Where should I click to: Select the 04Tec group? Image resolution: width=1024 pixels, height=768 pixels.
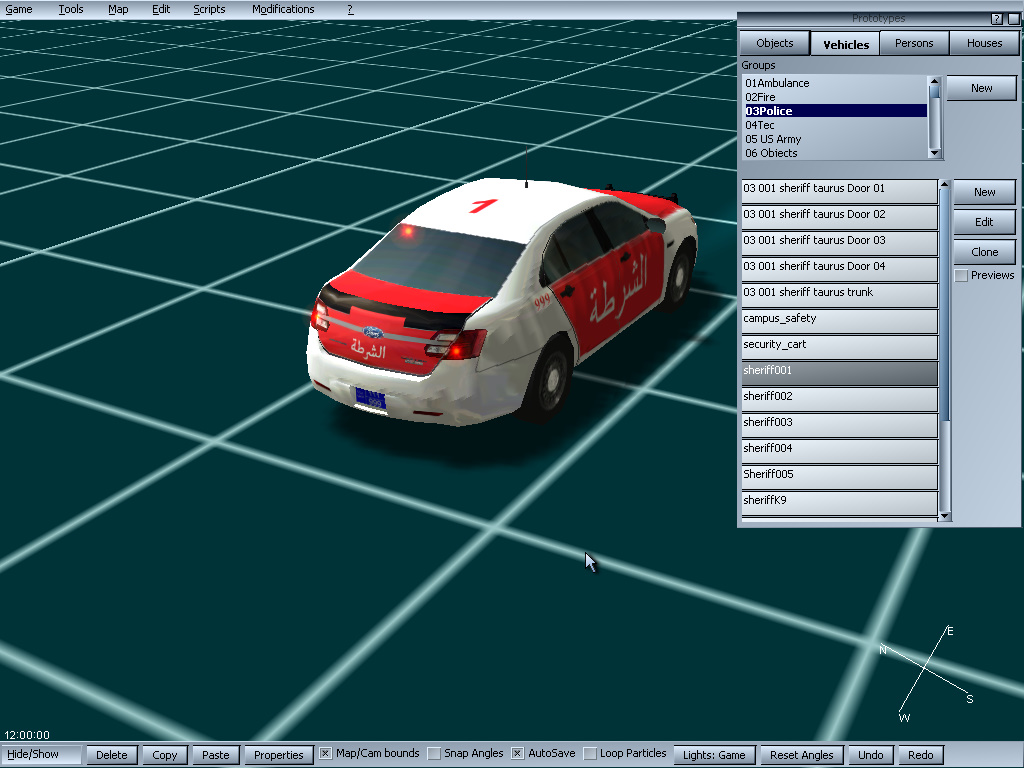tap(760, 125)
